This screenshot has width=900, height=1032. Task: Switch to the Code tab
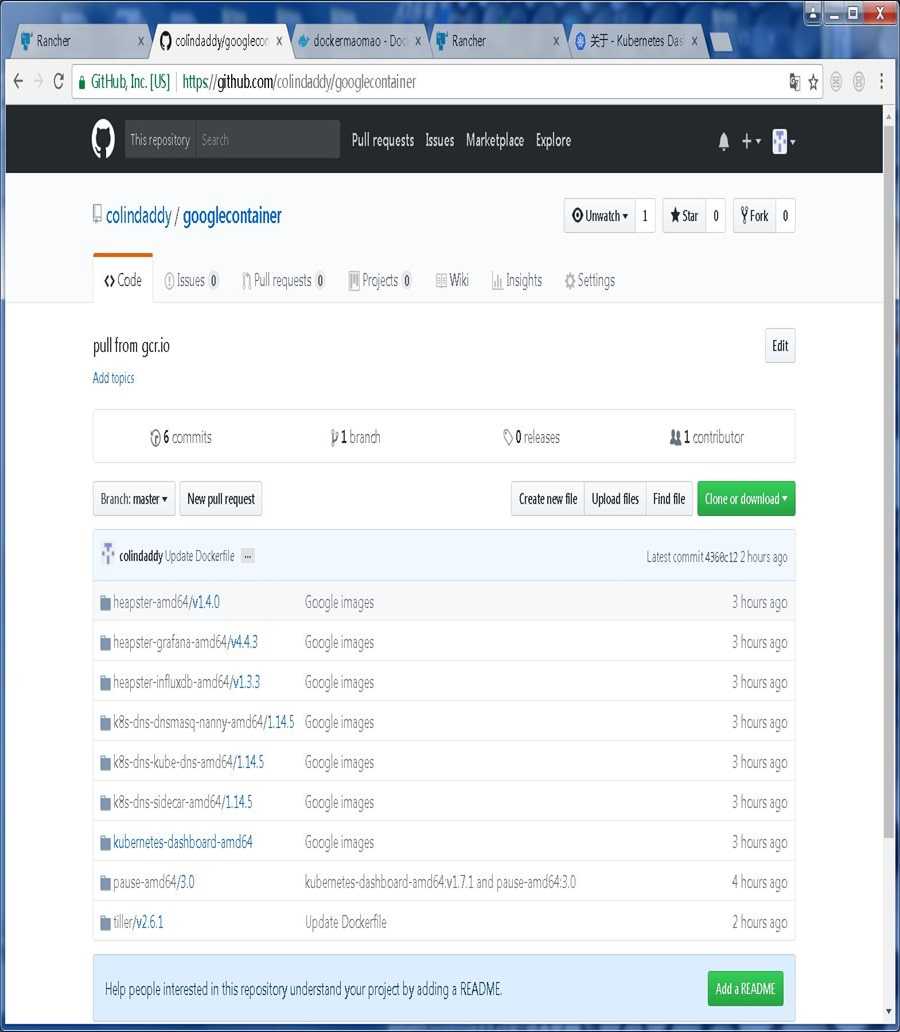coord(122,280)
